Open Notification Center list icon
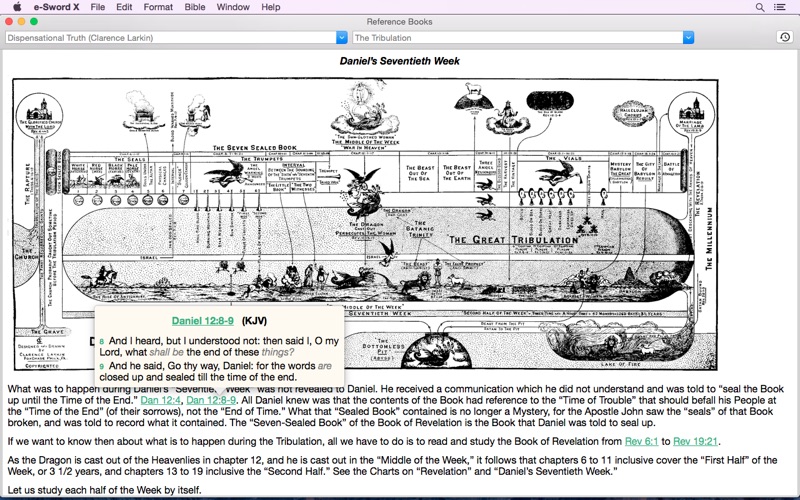Screen dimensions: 800x500 [x=779, y=7]
